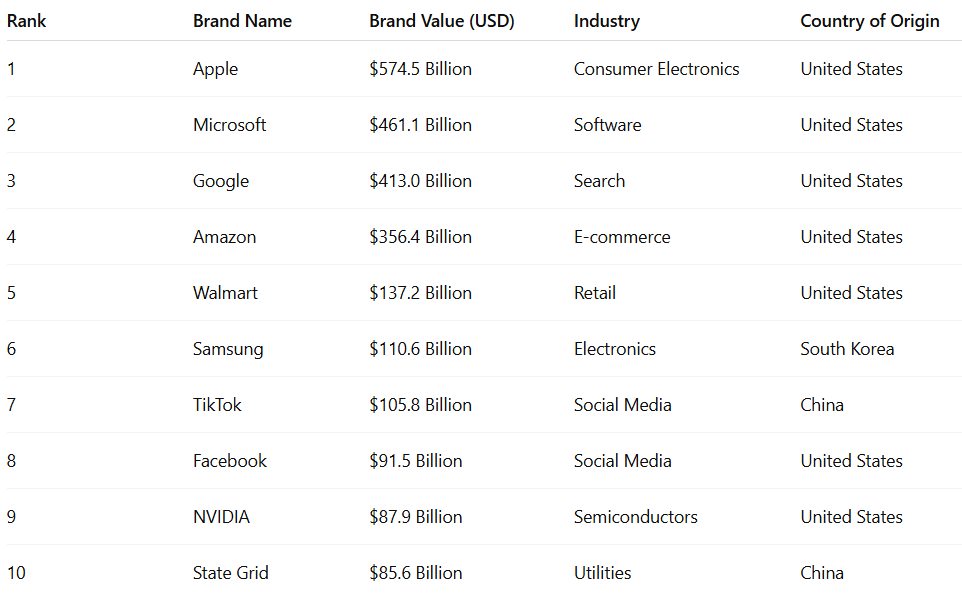Viewport: 962px width, 601px height.
Task: Select the State Grid brand name
Action: (230, 573)
